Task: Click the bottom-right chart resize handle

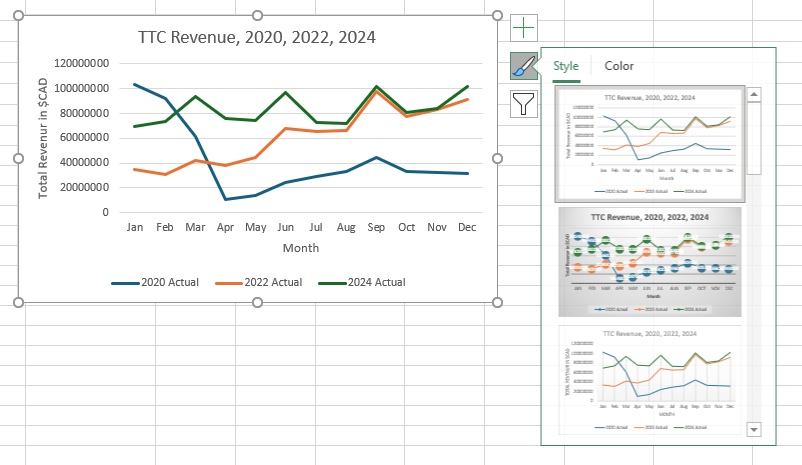Action: [497, 303]
